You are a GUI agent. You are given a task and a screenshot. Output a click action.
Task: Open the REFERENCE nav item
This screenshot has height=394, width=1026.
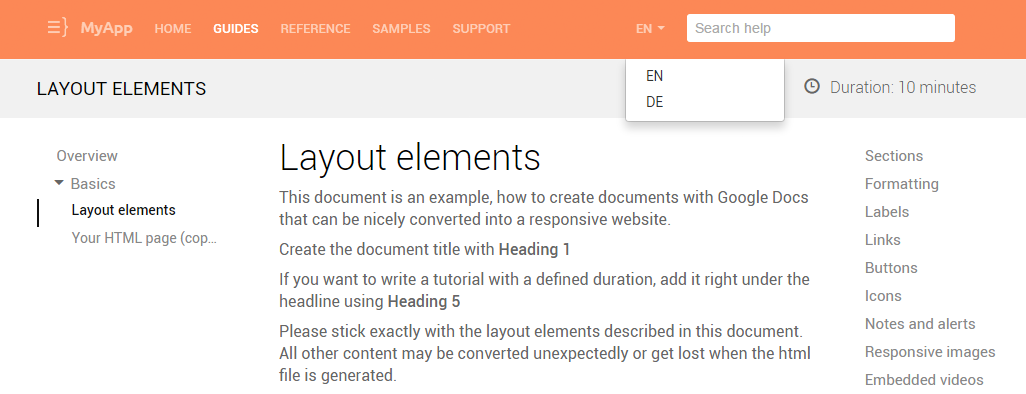pyautogui.click(x=315, y=29)
